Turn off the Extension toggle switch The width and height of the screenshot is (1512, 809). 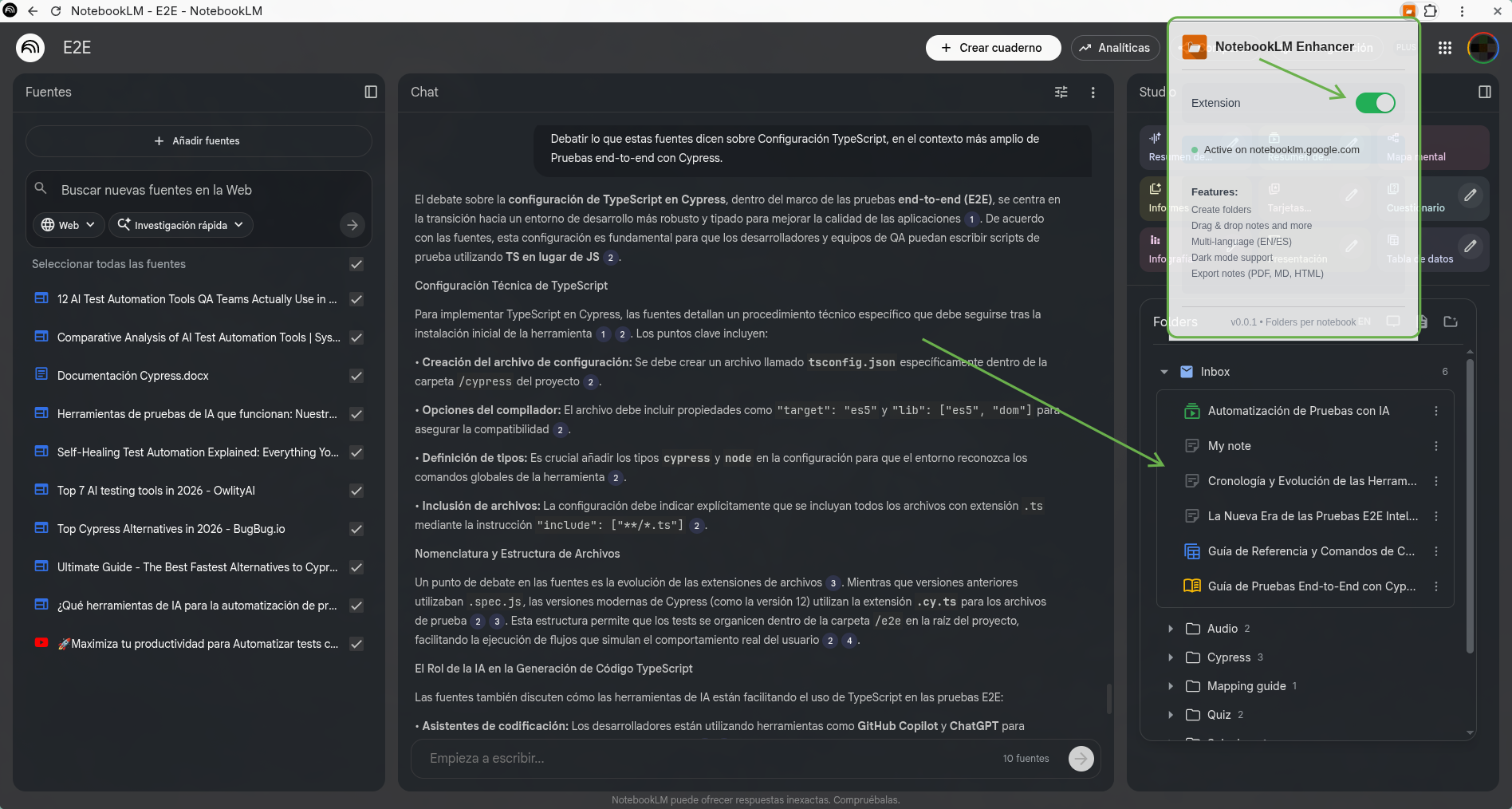(x=1376, y=103)
